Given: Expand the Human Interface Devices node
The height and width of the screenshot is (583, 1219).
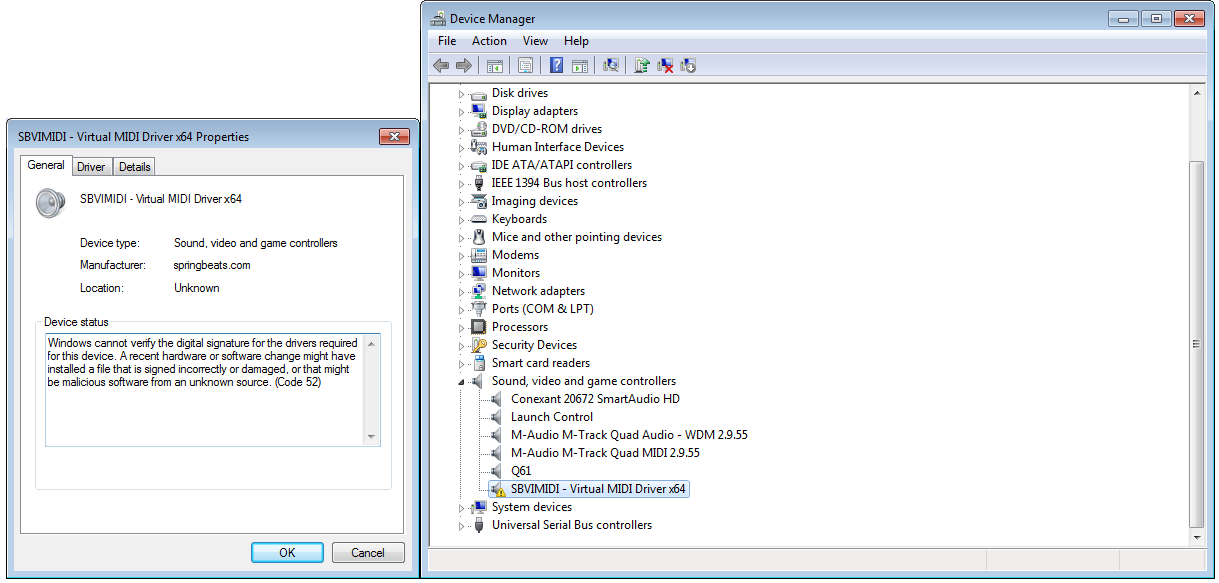Looking at the screenshot, I should 462,148.
